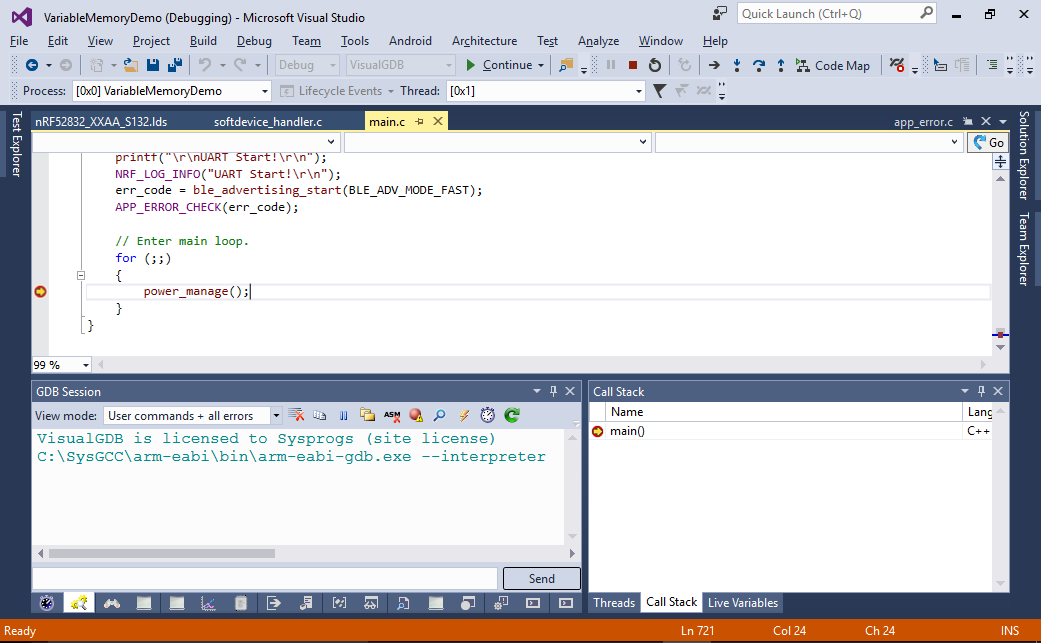Click the lightning bolt icon in GDB Session
The width and height of the screenshot is (1041, 643).
pyautogui.click(x=464, y=415)
